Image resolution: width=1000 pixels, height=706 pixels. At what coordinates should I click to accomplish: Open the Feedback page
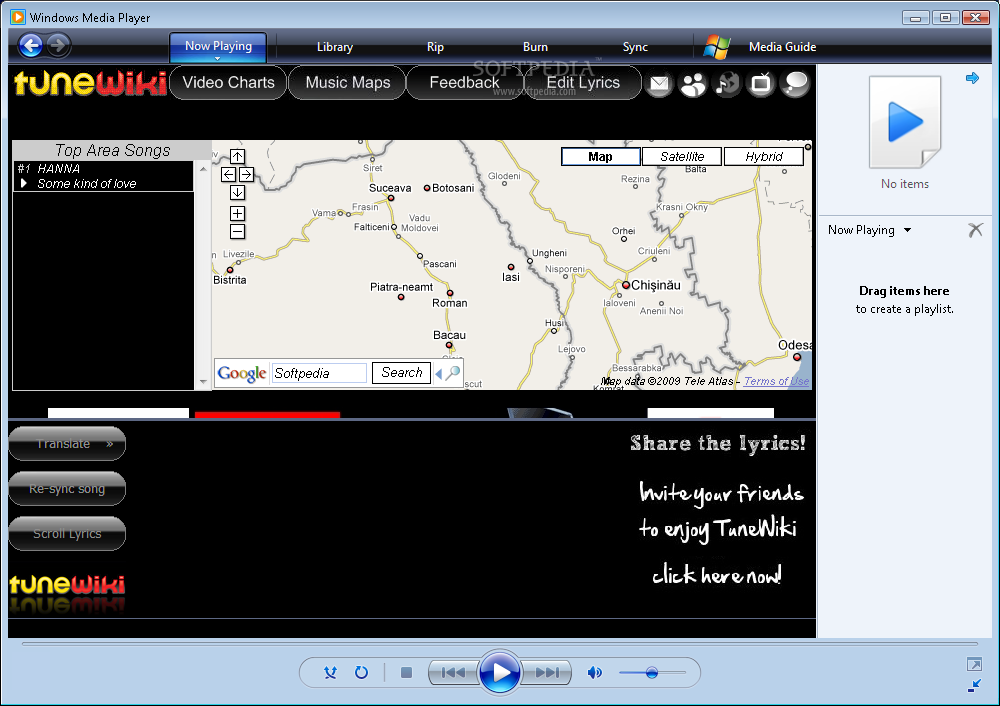[464, 83]
